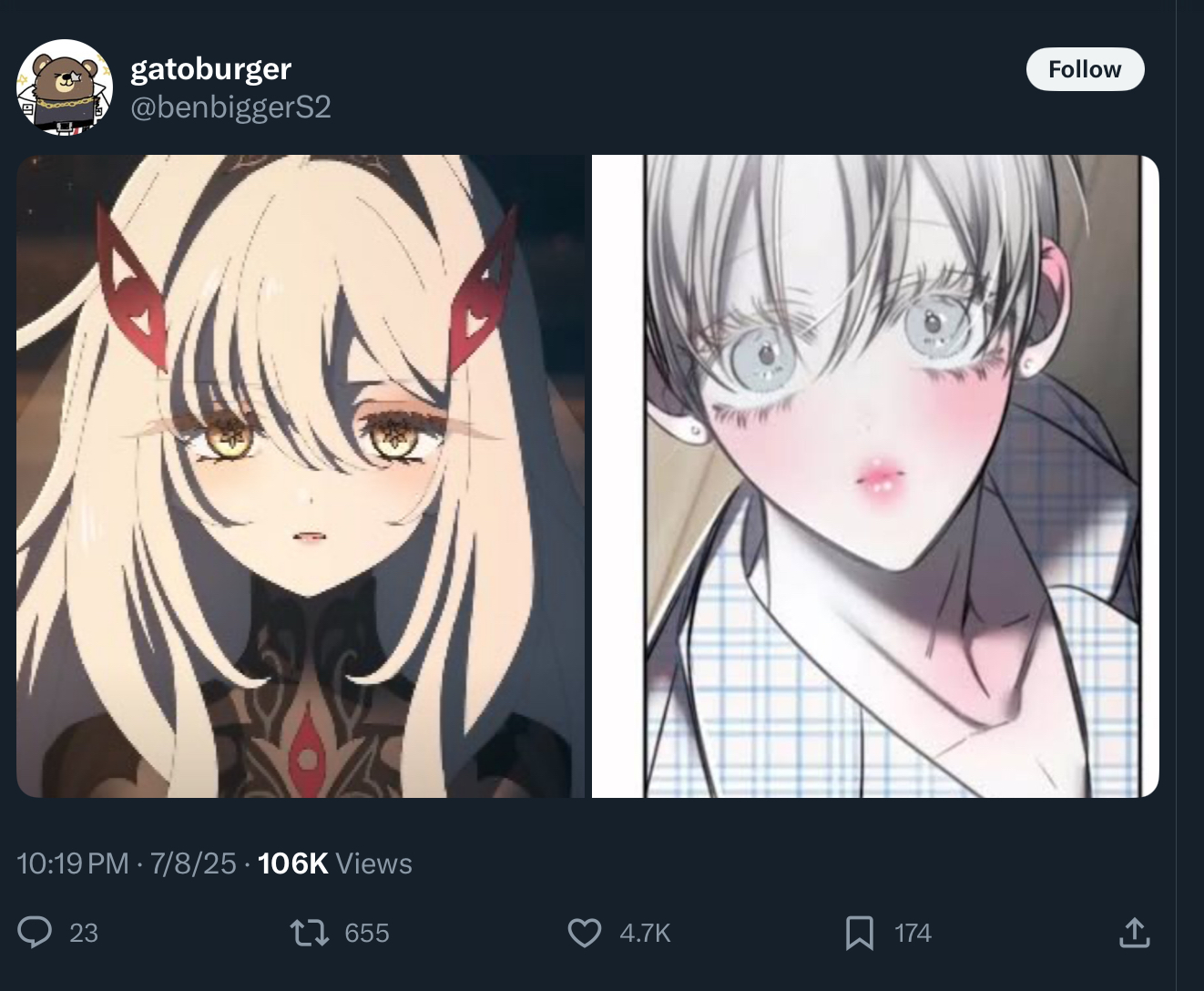The height and width of the screenshot is (991, 1204).
Task: Click the repost arrows icon
Action: click(309, 933)
